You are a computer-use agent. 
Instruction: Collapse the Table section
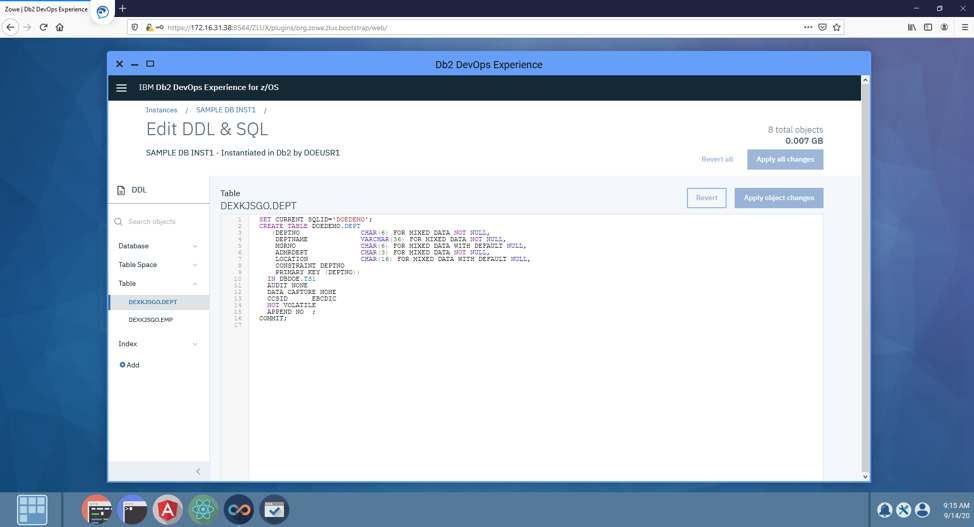click(x=157, y=283)
